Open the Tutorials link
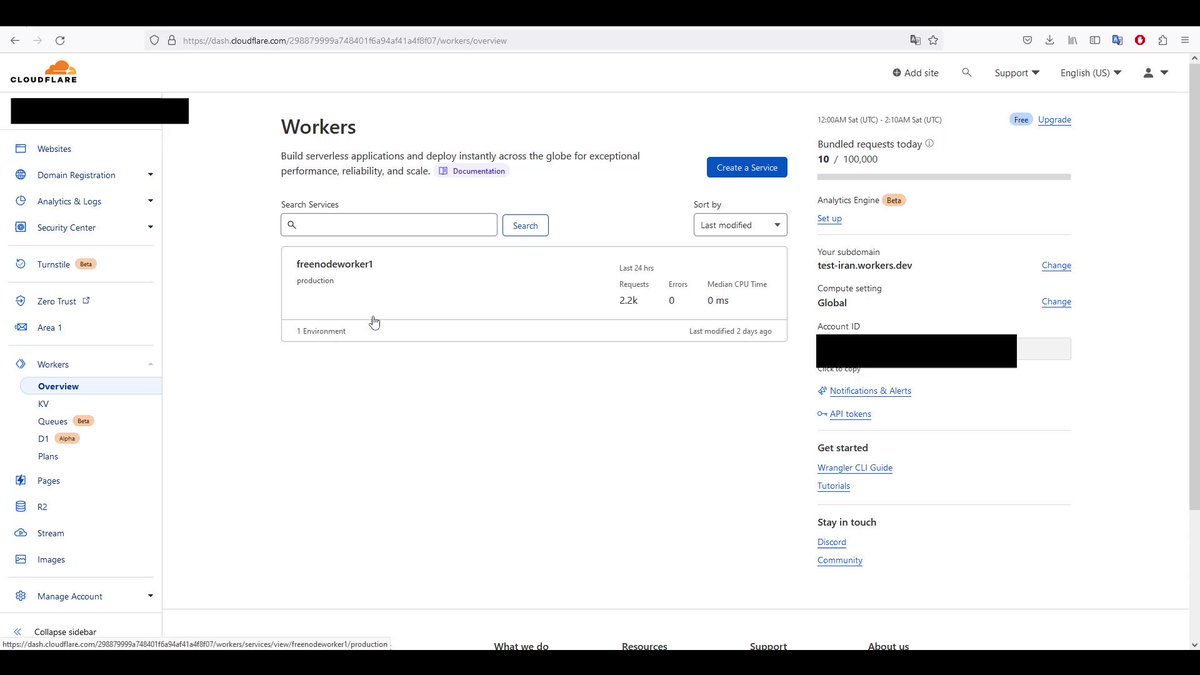Screen dimensions: 1200x675 point(834,486)
